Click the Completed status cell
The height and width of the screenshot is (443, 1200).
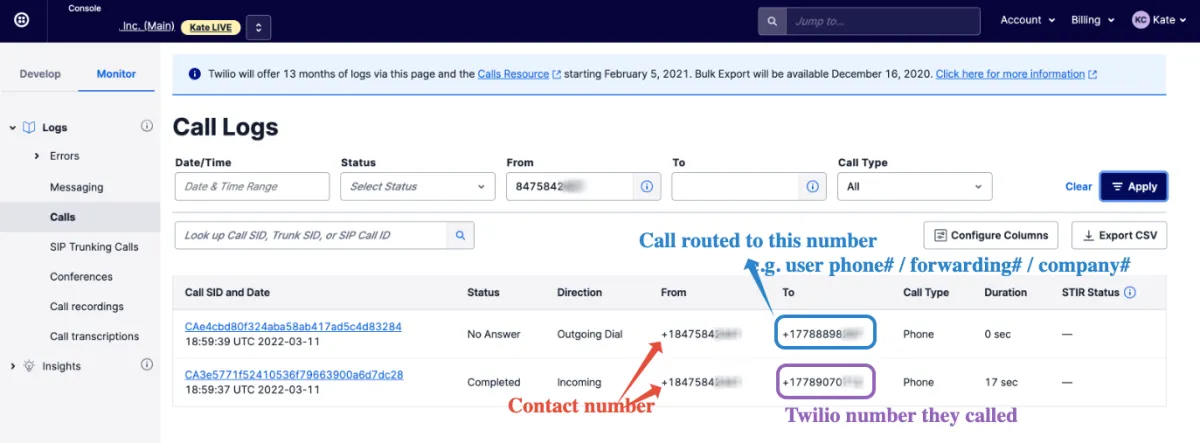[494, 382]
